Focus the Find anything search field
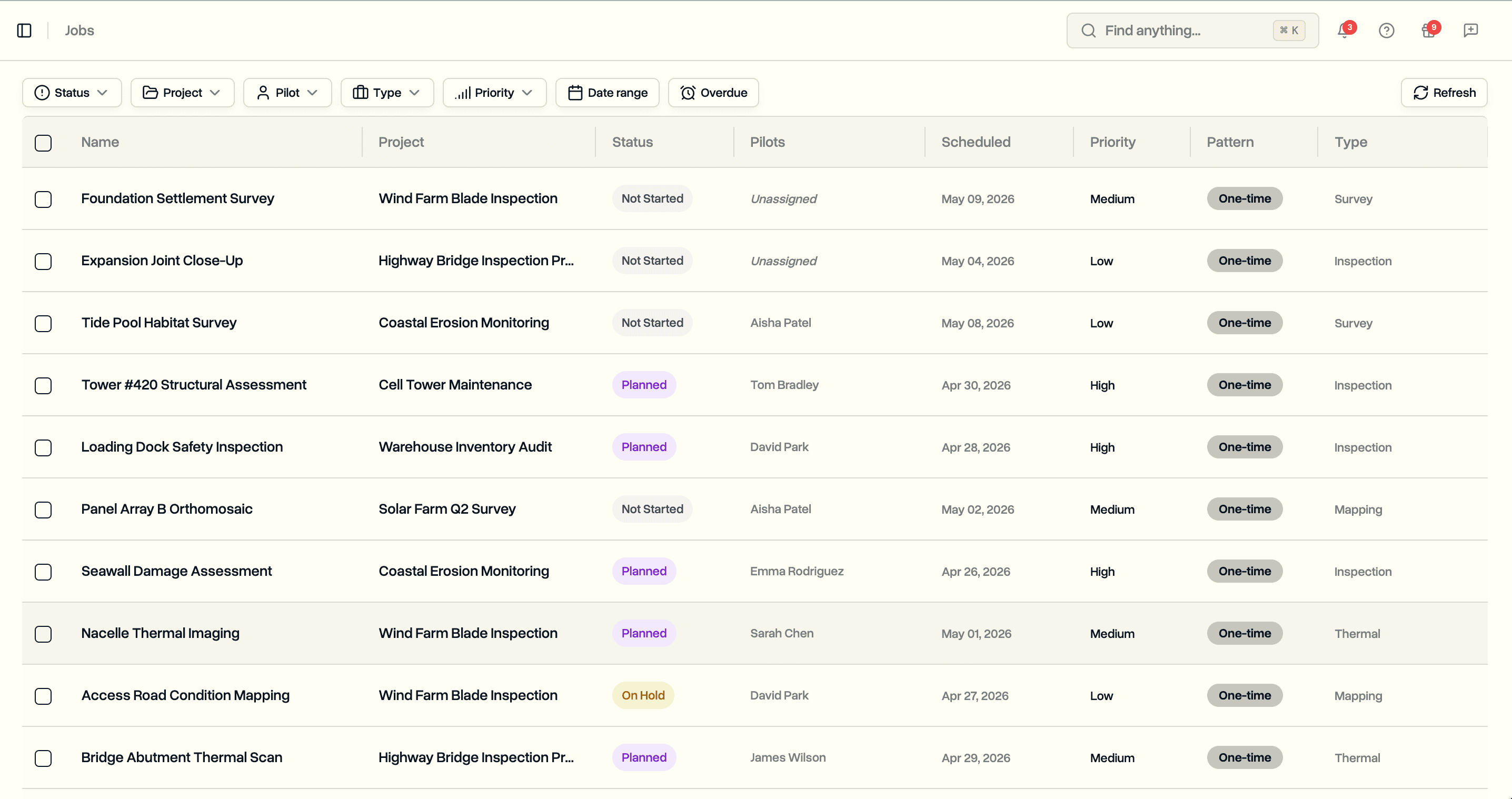This screenshot has width=1512, height=799. click(x=1180, y=31)
